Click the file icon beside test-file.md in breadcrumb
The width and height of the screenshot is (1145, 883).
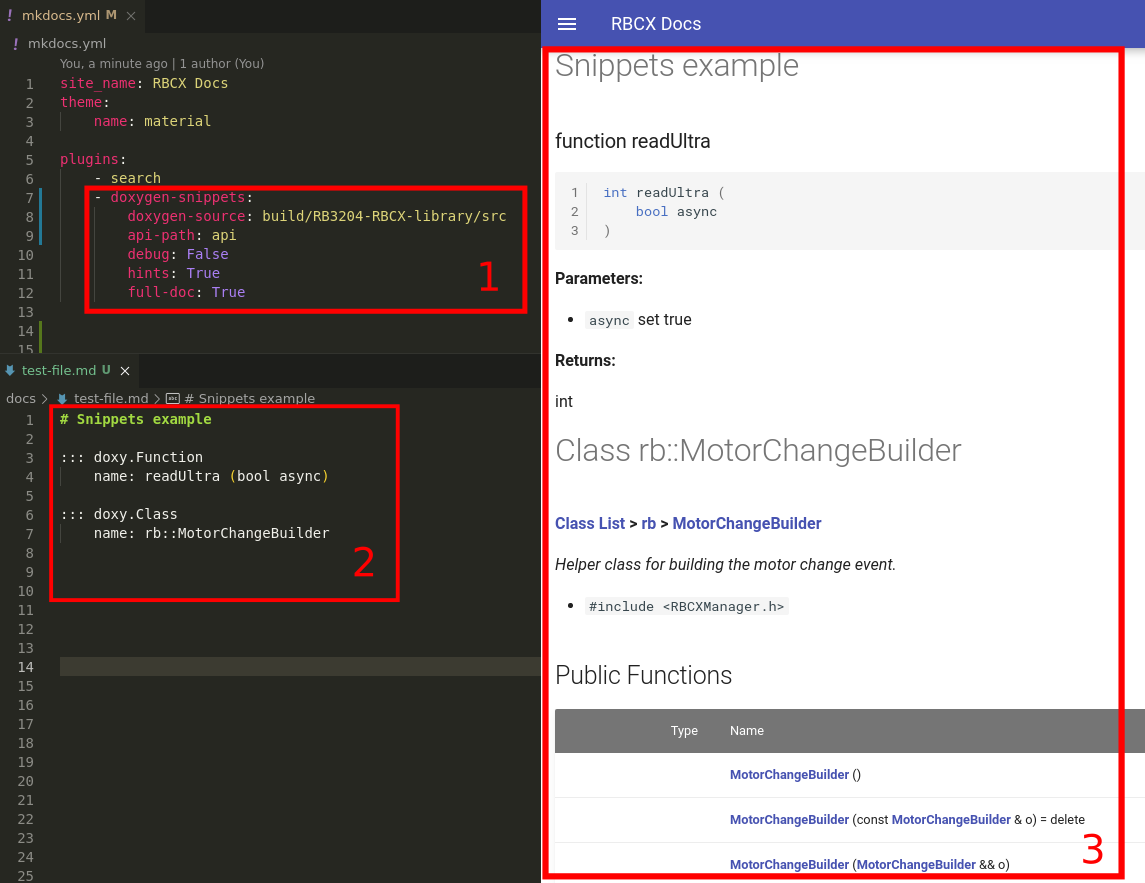[x=62, y=398]
